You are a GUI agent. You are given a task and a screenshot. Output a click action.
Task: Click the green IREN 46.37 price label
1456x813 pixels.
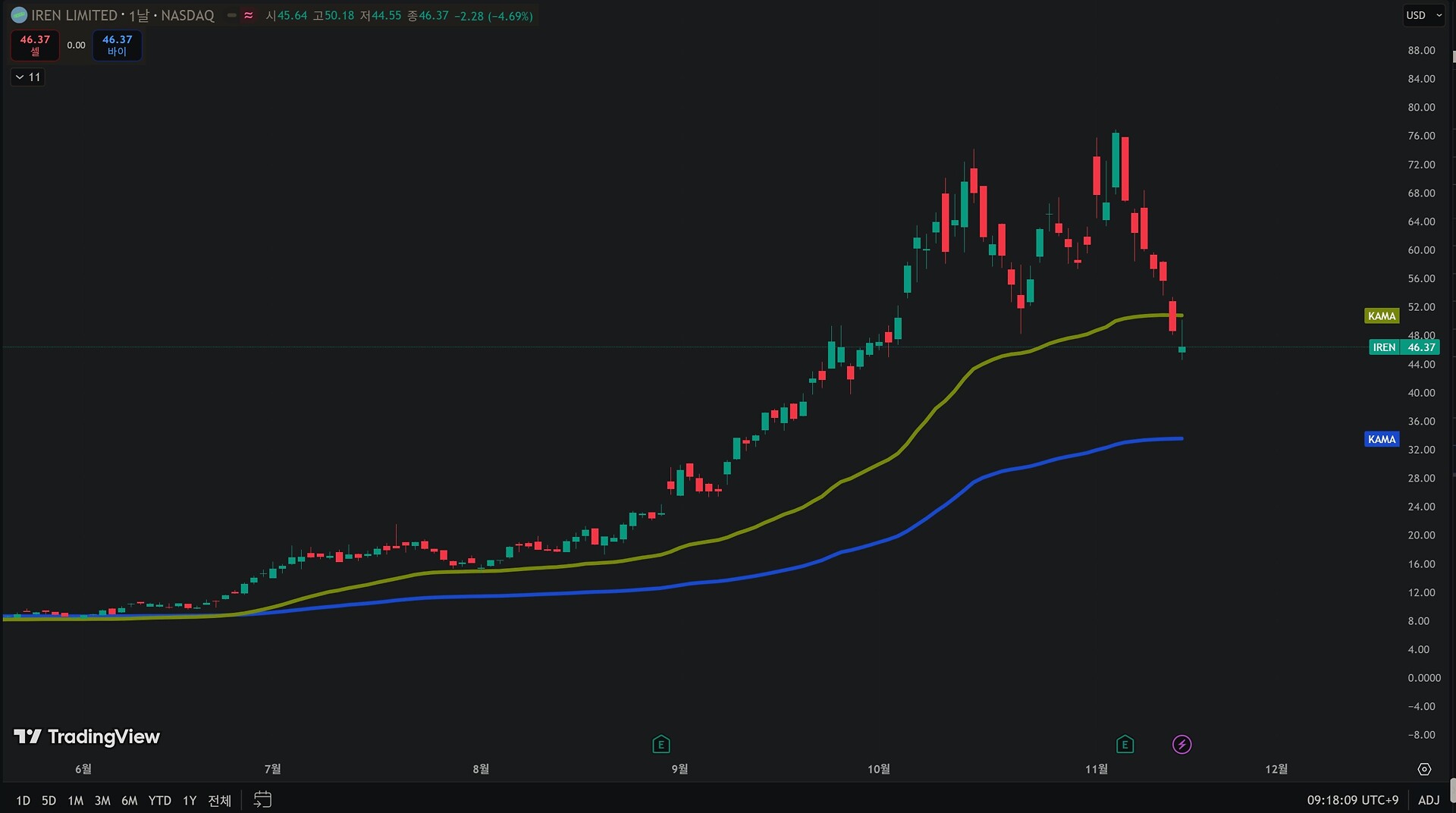point(1404,347)
